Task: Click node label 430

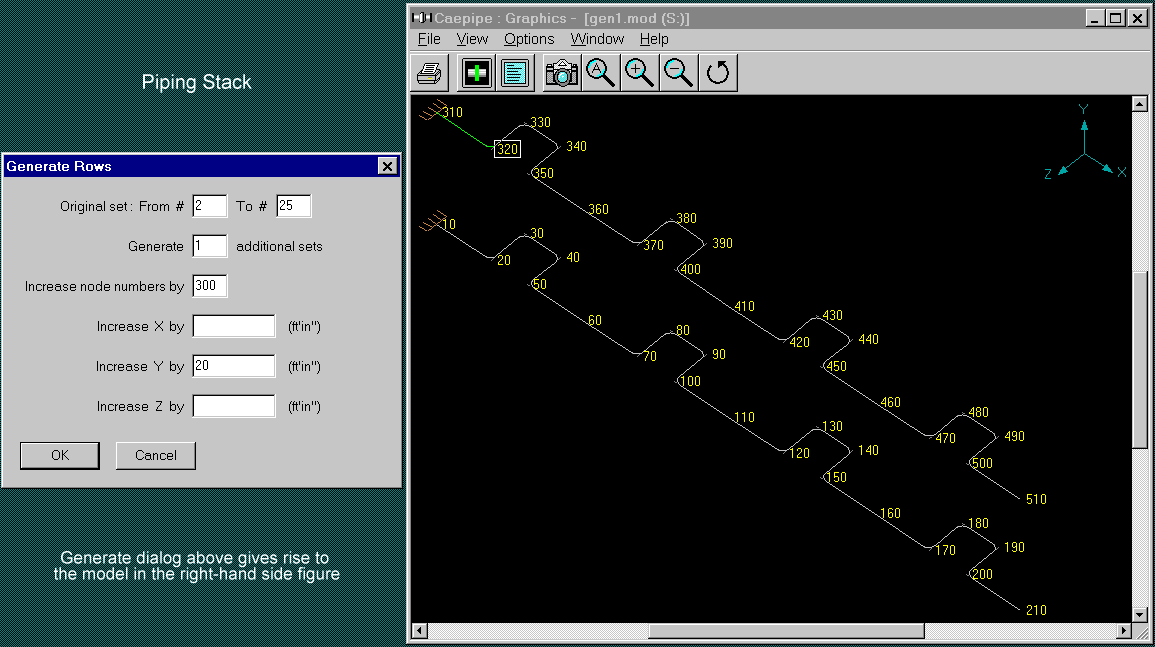Action: 832,315
